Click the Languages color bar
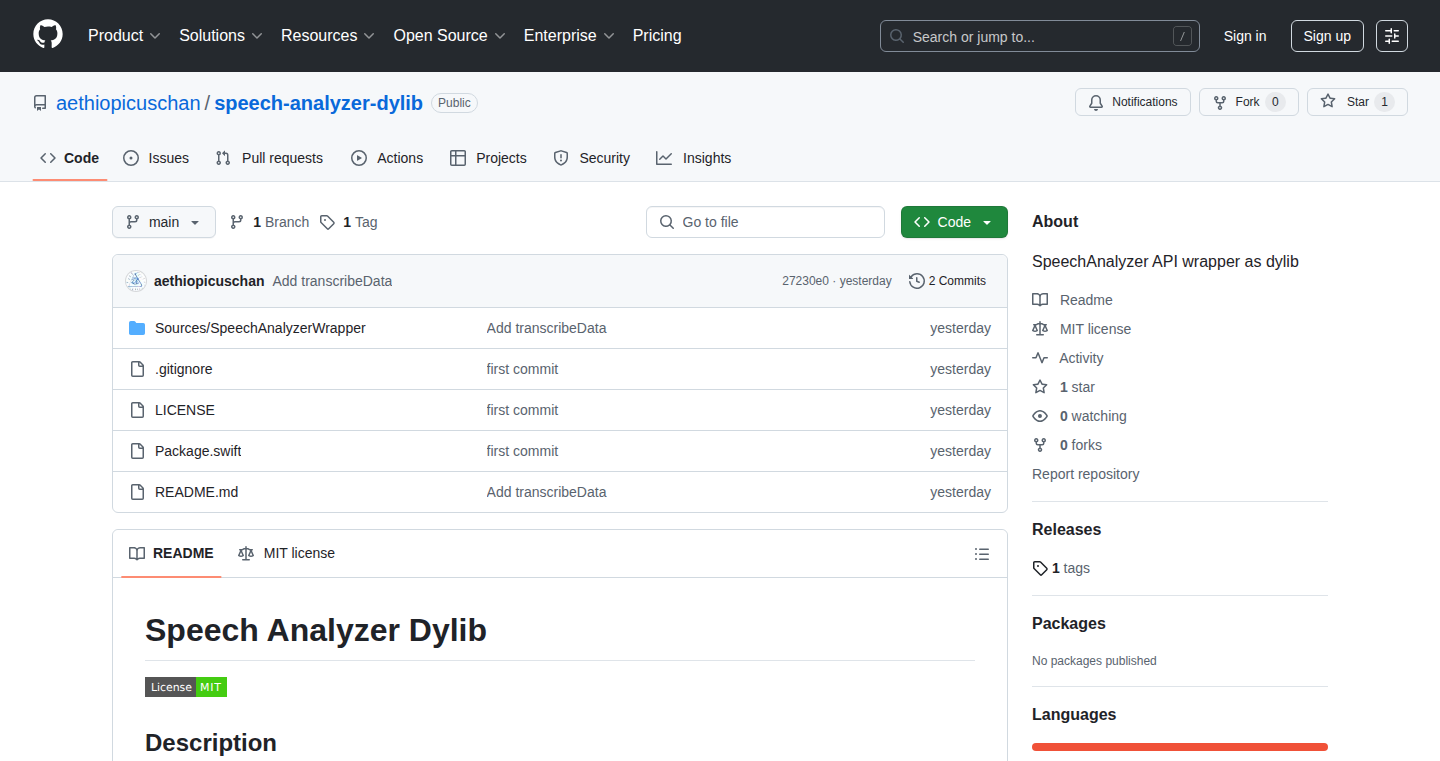 pyautogui.click(x=1180, y=746)
